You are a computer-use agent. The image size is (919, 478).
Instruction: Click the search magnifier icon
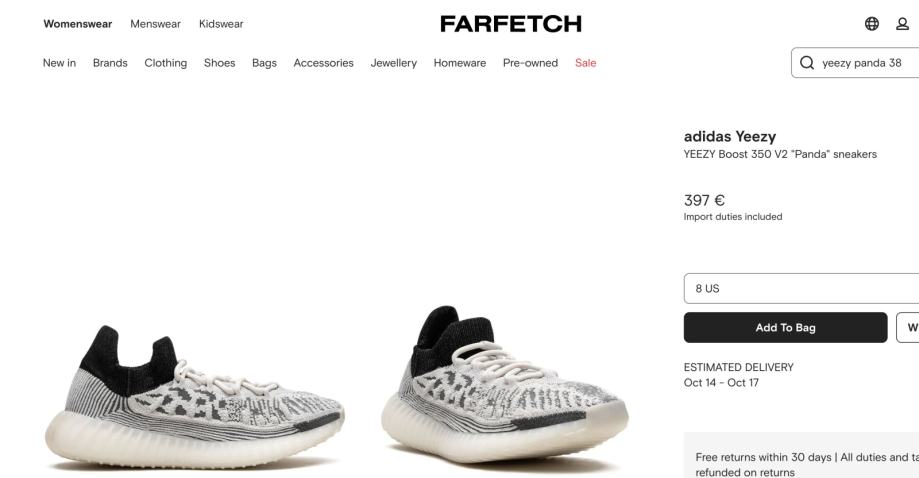[x=806, y=63]
